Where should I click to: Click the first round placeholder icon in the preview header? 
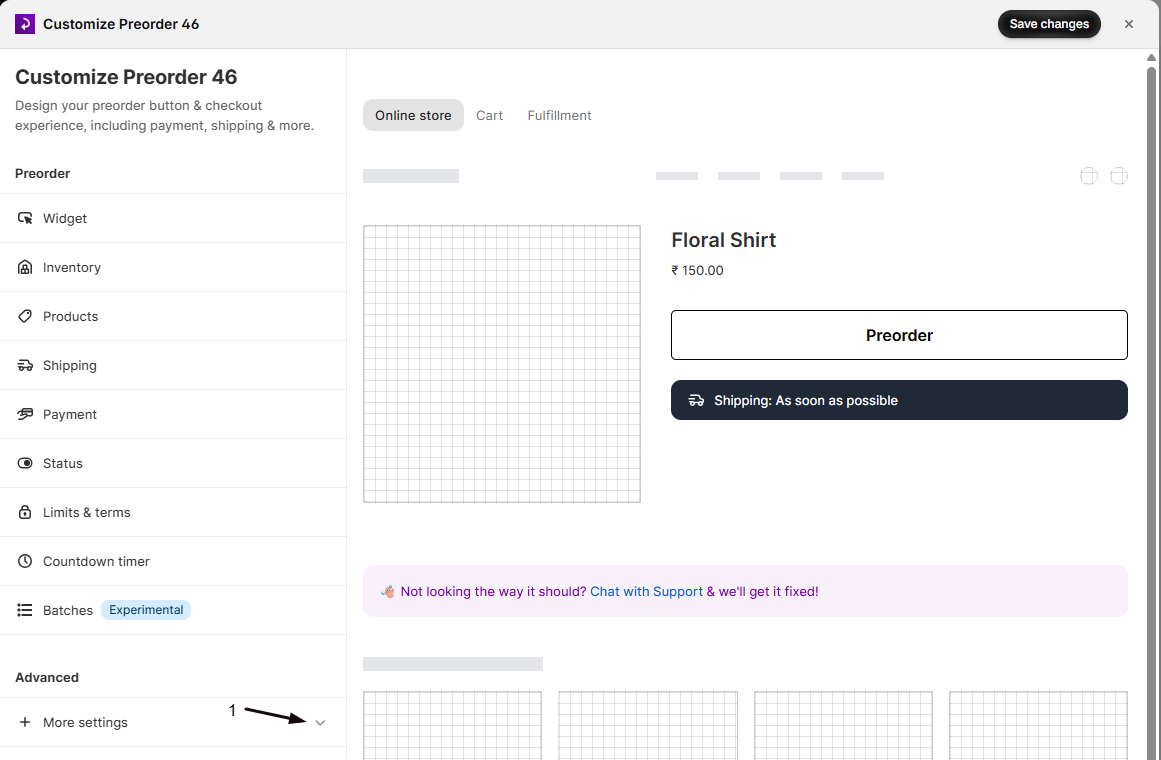pos(1088,176)
